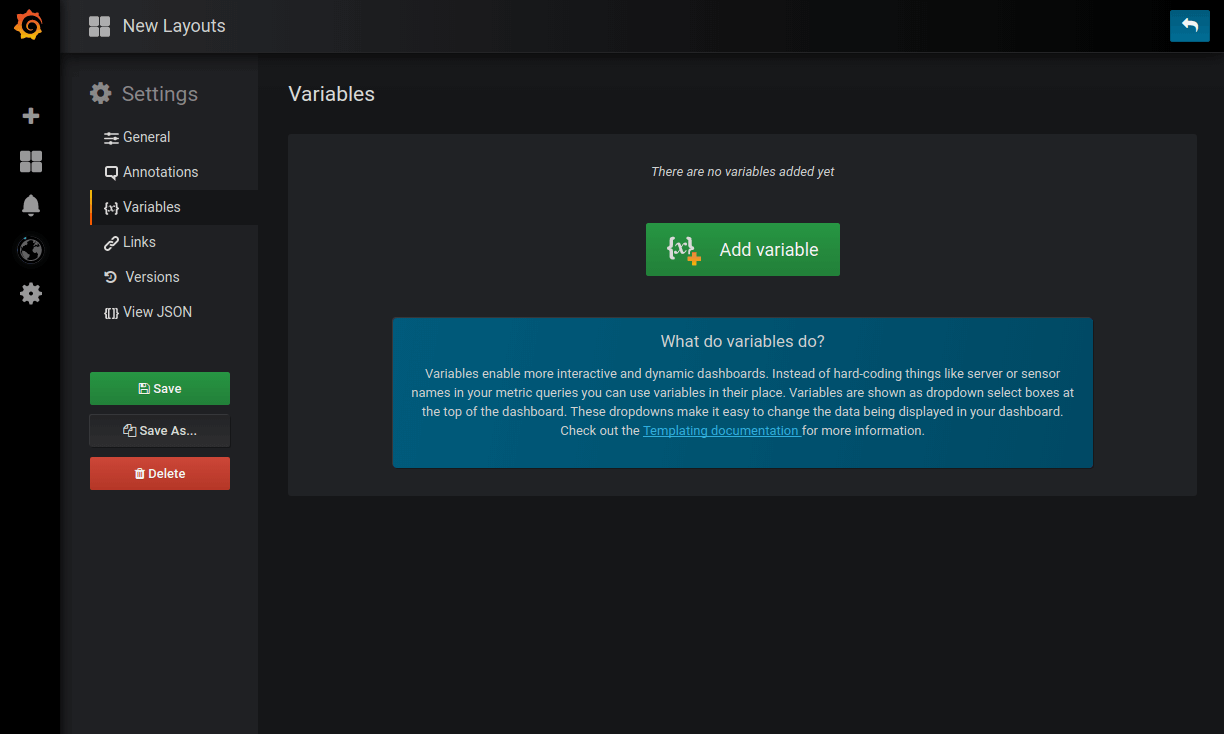Click the Add variable button
Image resolution: width=1224 pixels, height=734 pixels.
click(x=742, y=250)
